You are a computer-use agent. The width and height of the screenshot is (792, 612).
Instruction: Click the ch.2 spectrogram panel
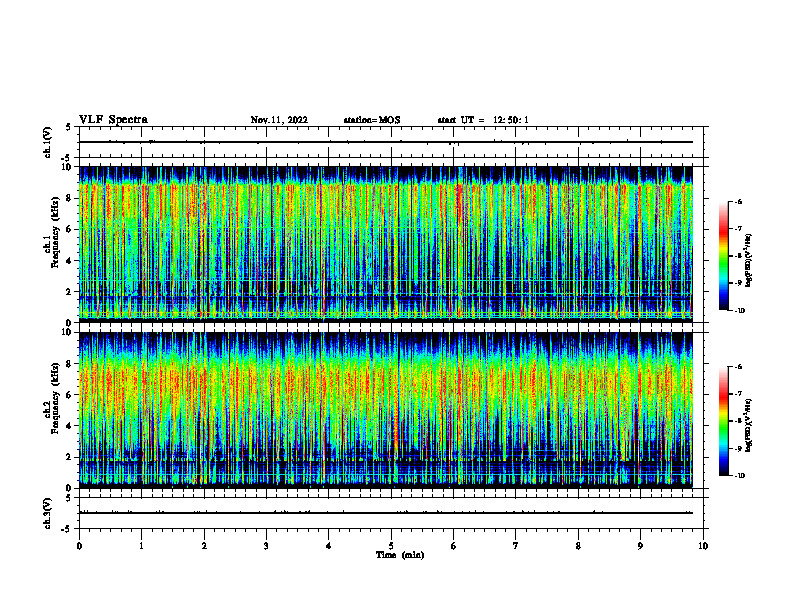386,410
